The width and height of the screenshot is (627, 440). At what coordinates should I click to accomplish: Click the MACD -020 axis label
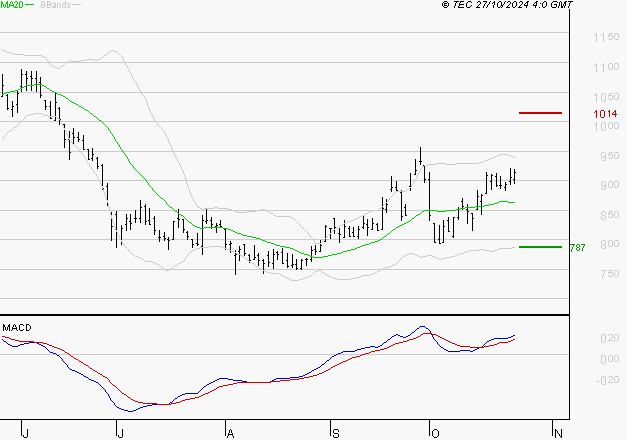(x=607, y=380)
